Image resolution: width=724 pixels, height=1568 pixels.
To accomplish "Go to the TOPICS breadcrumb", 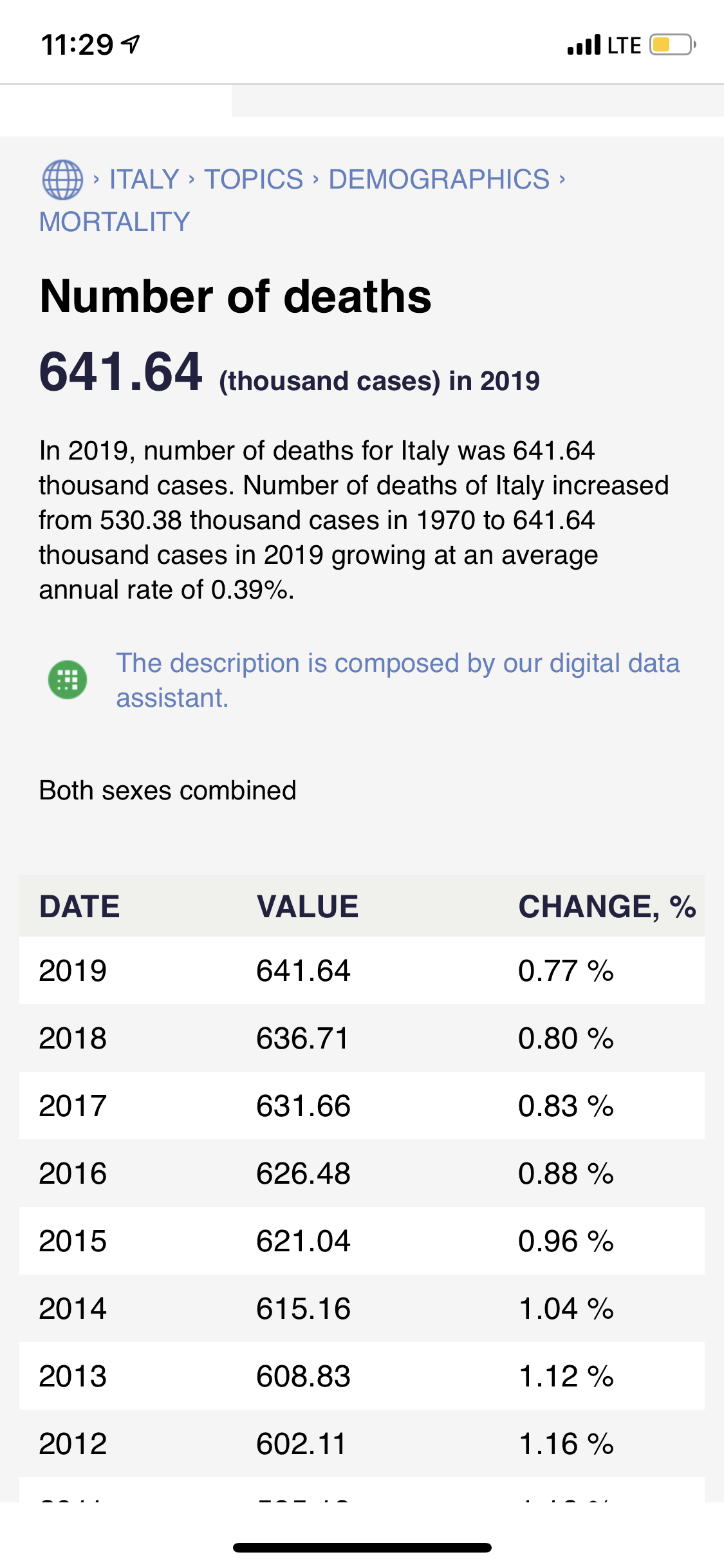I will click(x=254, y=180).
